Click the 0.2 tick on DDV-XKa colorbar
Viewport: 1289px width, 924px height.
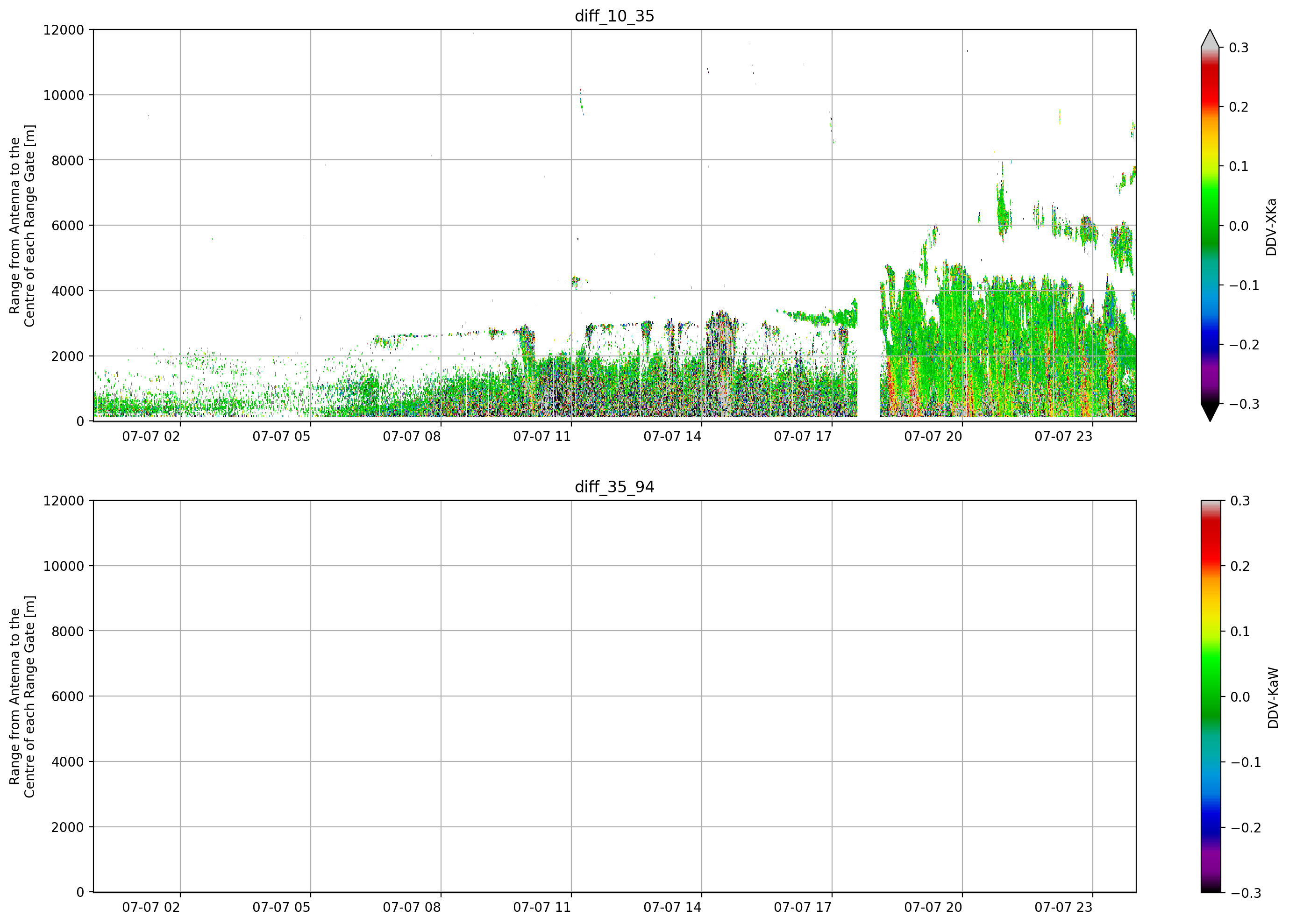1239,107
